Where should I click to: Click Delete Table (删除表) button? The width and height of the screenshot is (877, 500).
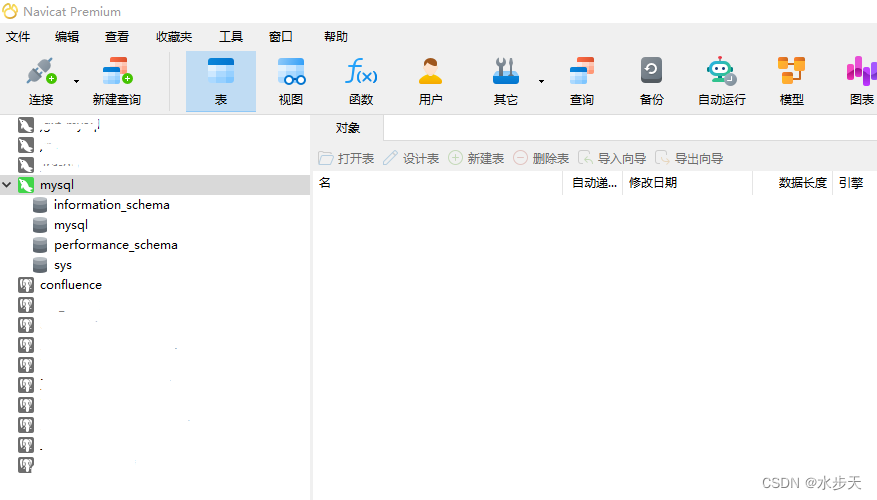coord(541,159)
